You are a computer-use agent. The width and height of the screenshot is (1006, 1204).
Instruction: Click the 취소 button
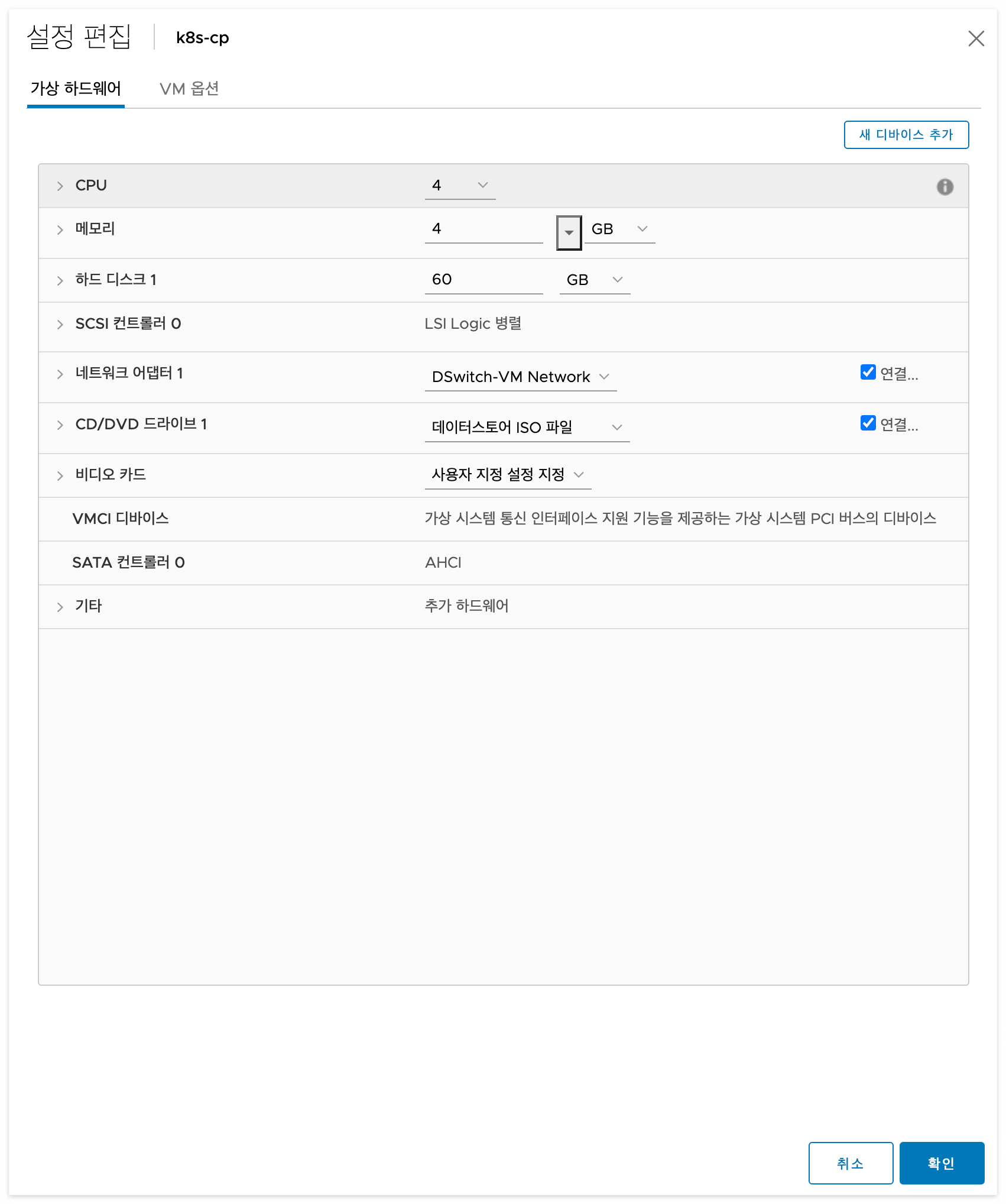pos(851,1163)
